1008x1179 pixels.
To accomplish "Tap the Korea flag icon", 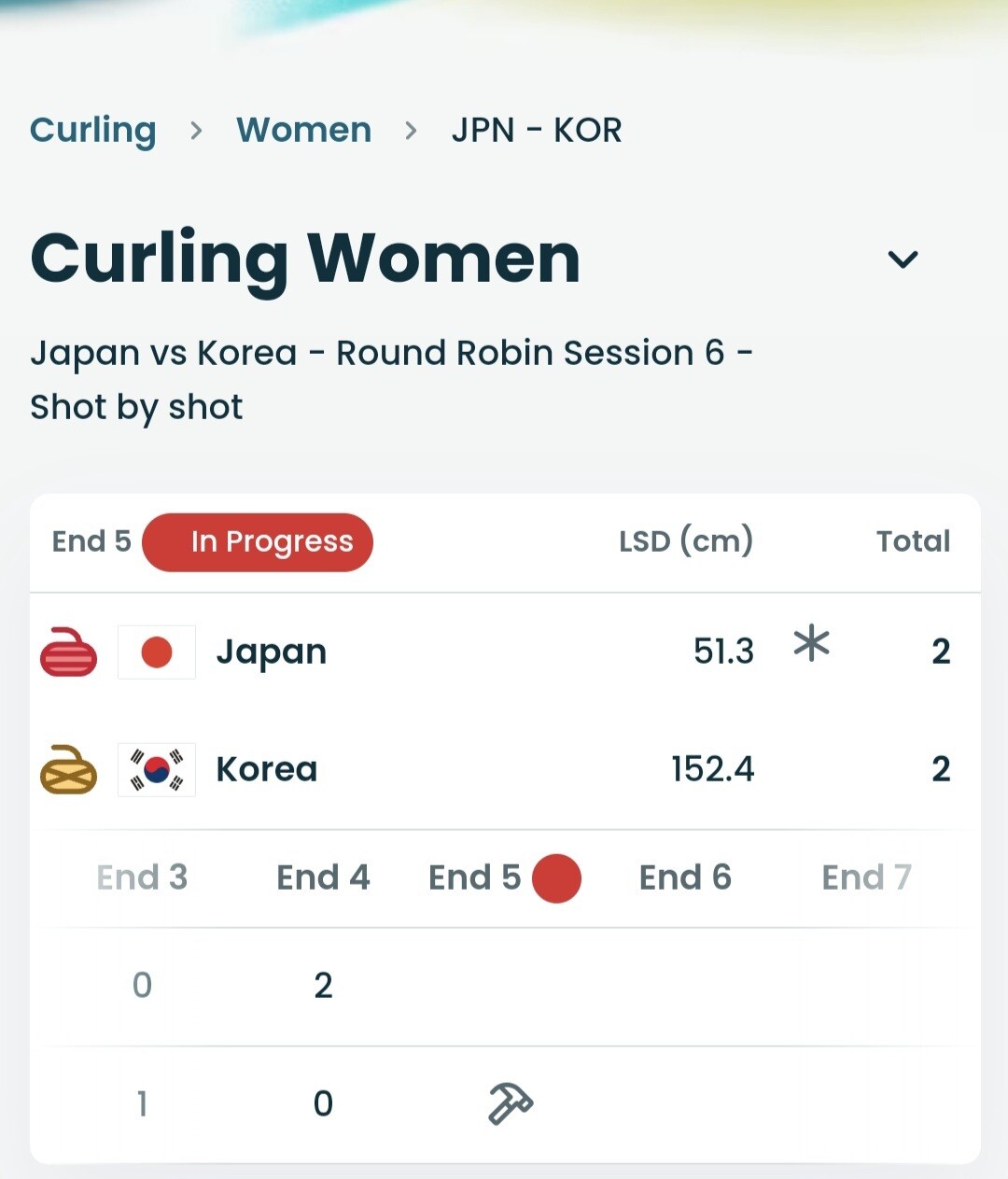I will 157,769.
